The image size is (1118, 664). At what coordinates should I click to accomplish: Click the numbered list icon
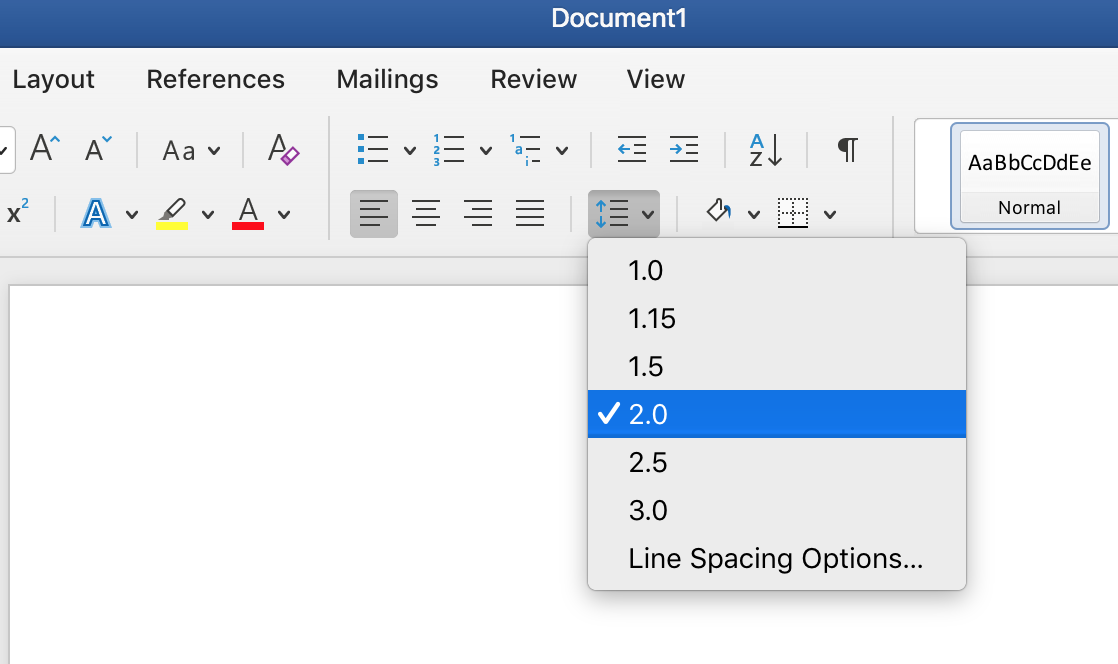448,150
